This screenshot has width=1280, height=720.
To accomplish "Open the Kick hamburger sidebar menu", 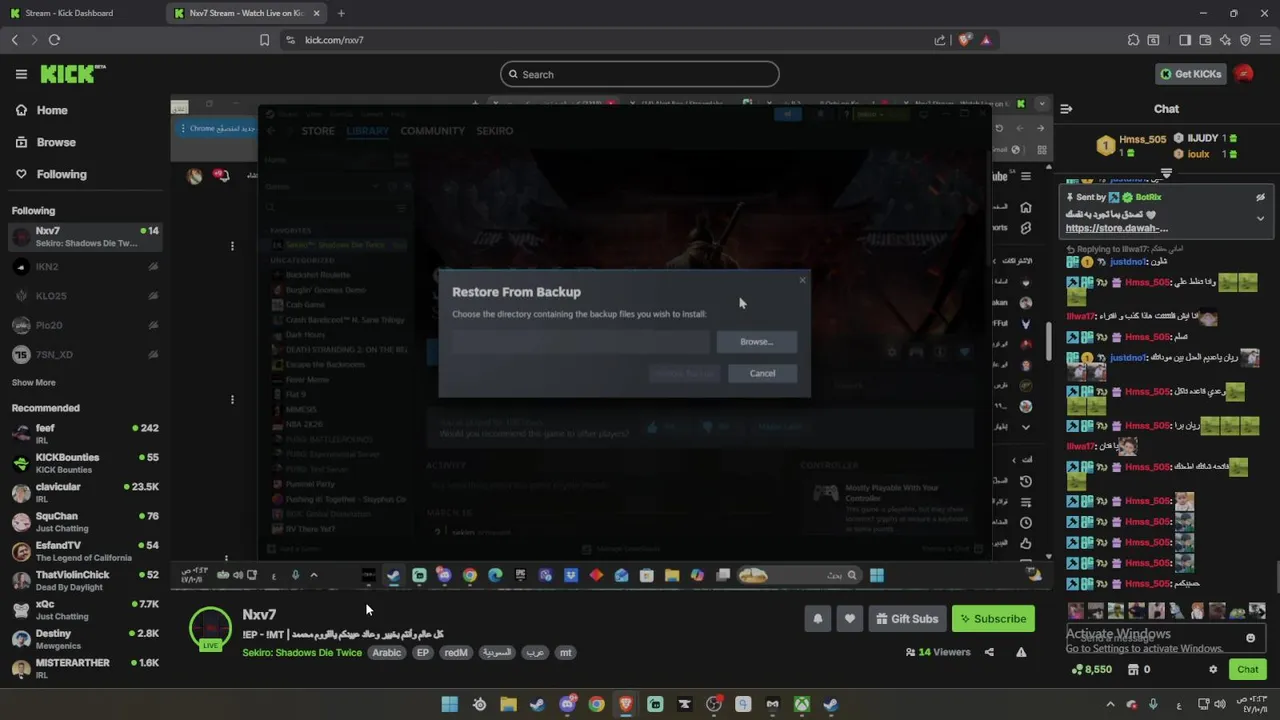I will pos(21,74).
